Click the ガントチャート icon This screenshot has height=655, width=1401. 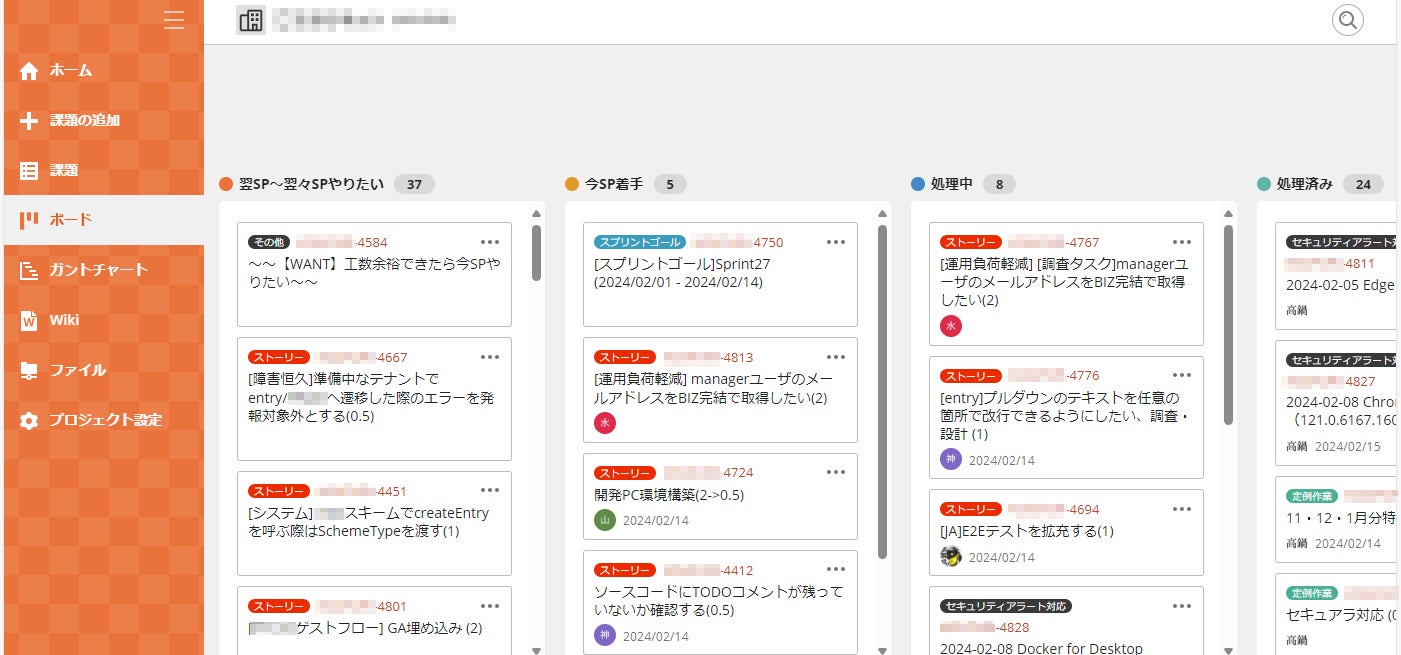click(29, 270)
